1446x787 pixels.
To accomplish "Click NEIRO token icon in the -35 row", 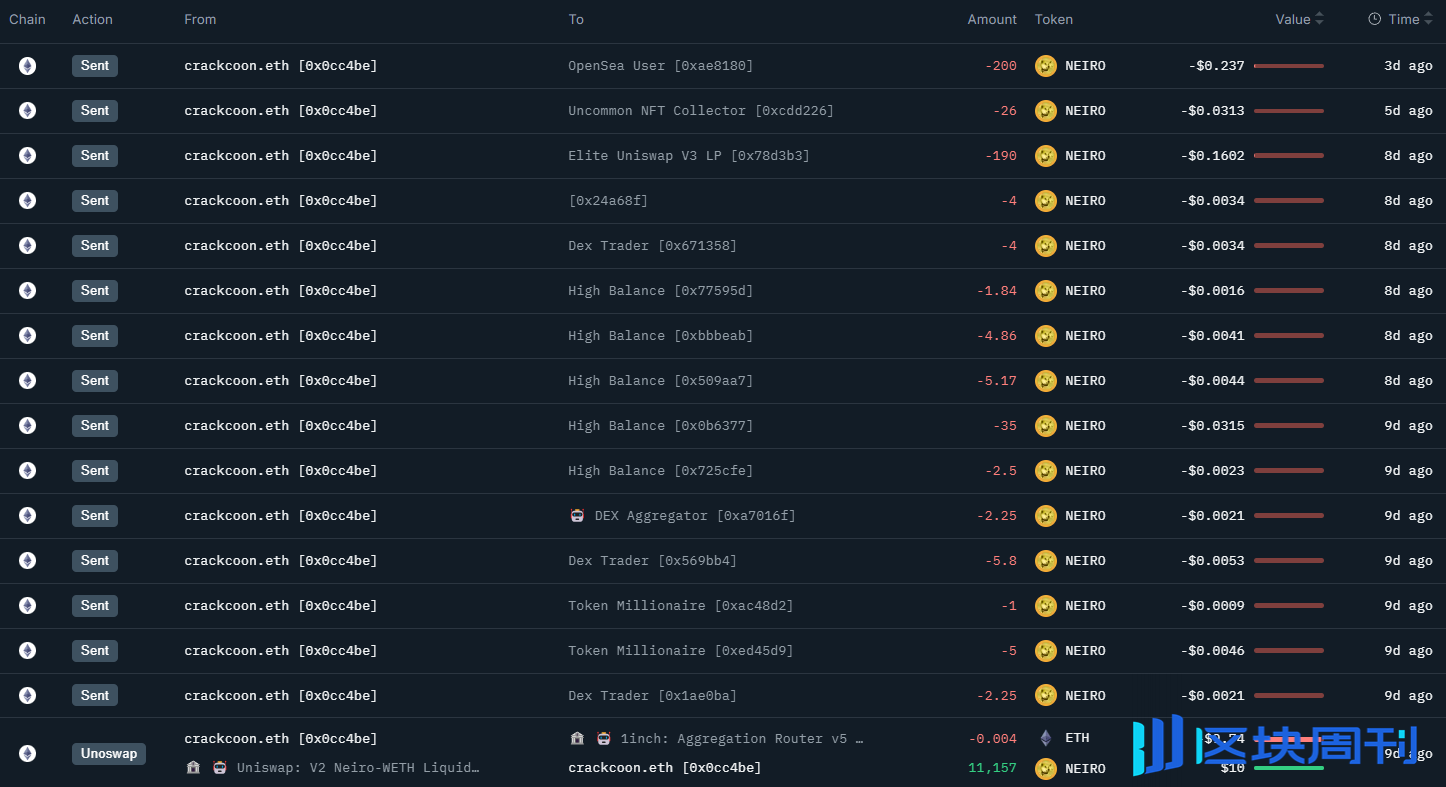I will pos(1046,426).
